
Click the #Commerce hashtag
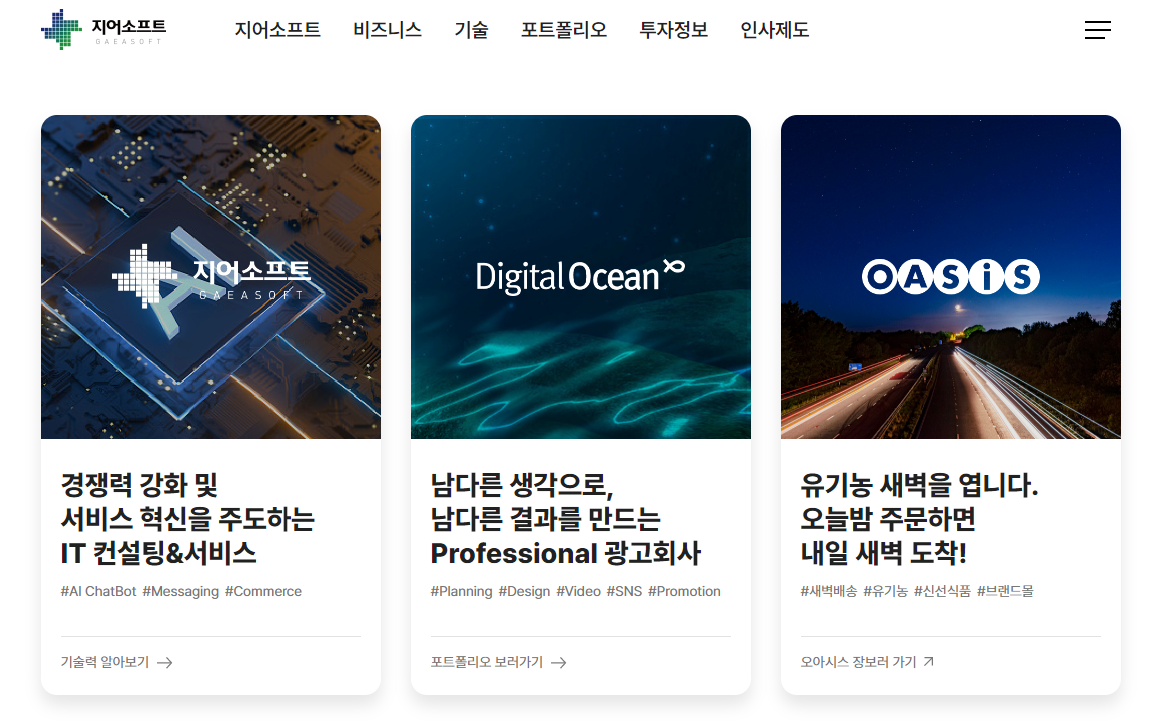pyautogui.click(x=263, y=592)
